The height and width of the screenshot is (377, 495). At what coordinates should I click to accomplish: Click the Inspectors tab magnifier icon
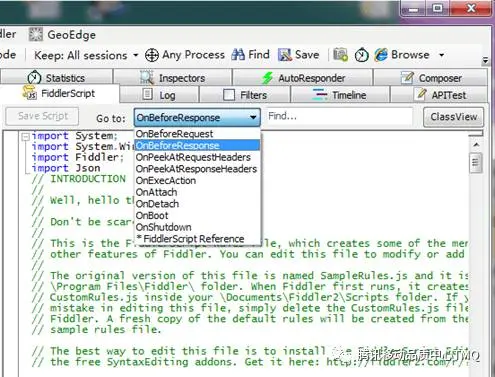tap(147, 77)
